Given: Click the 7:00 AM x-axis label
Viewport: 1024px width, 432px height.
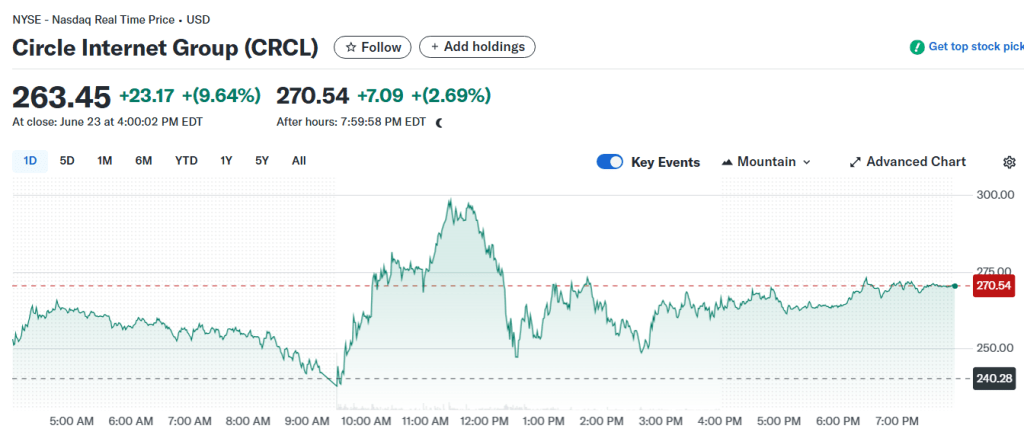Looking at the screenshot, I should 192,421.
